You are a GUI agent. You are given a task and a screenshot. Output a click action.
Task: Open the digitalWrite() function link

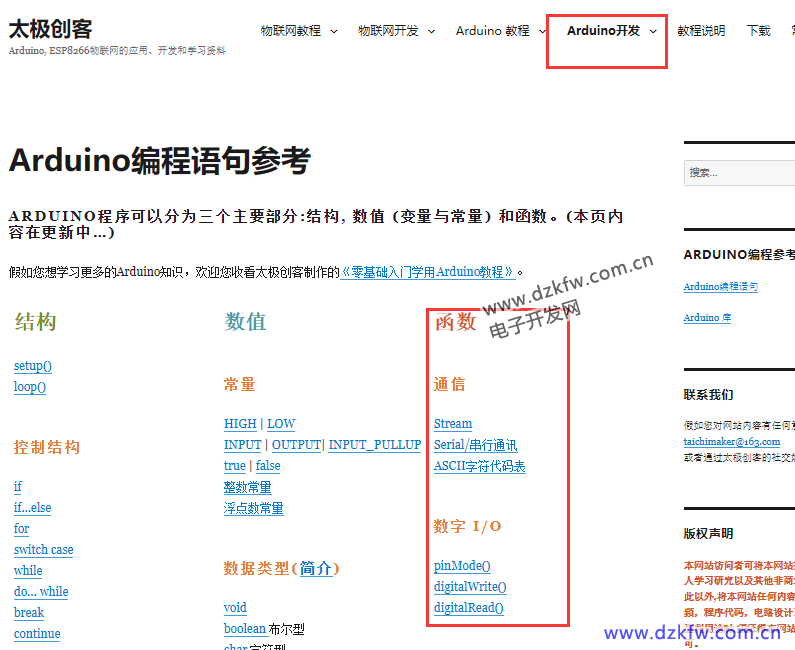tap(470, 587)
